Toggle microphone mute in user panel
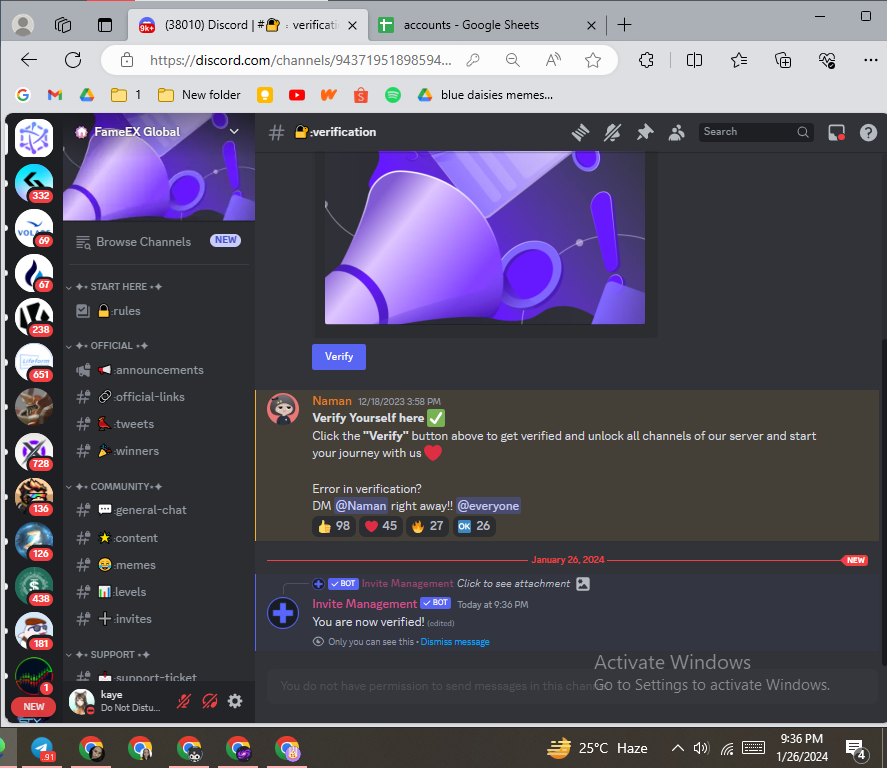 (184, 702)
